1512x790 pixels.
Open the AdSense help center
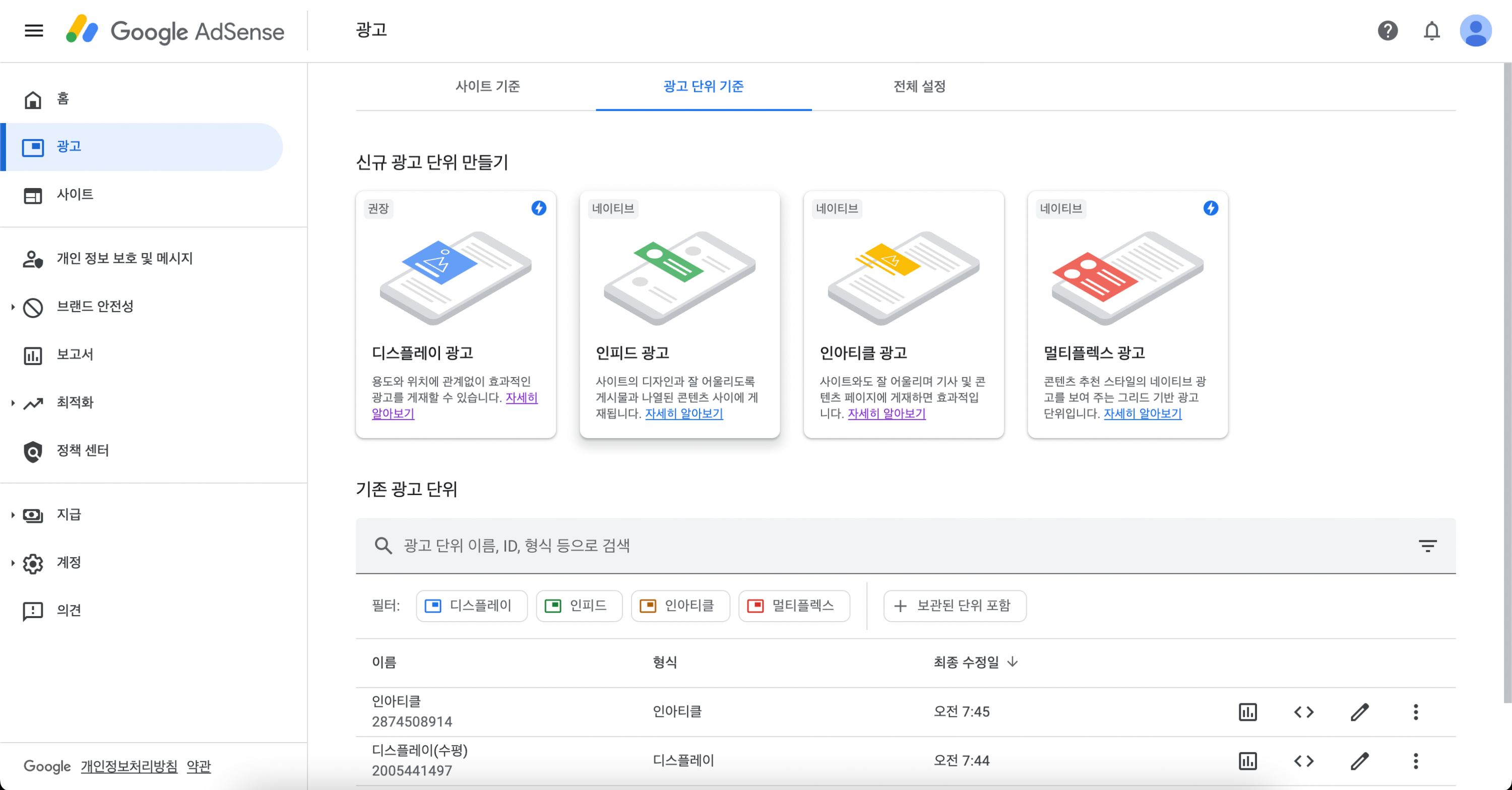[1388, 31]
